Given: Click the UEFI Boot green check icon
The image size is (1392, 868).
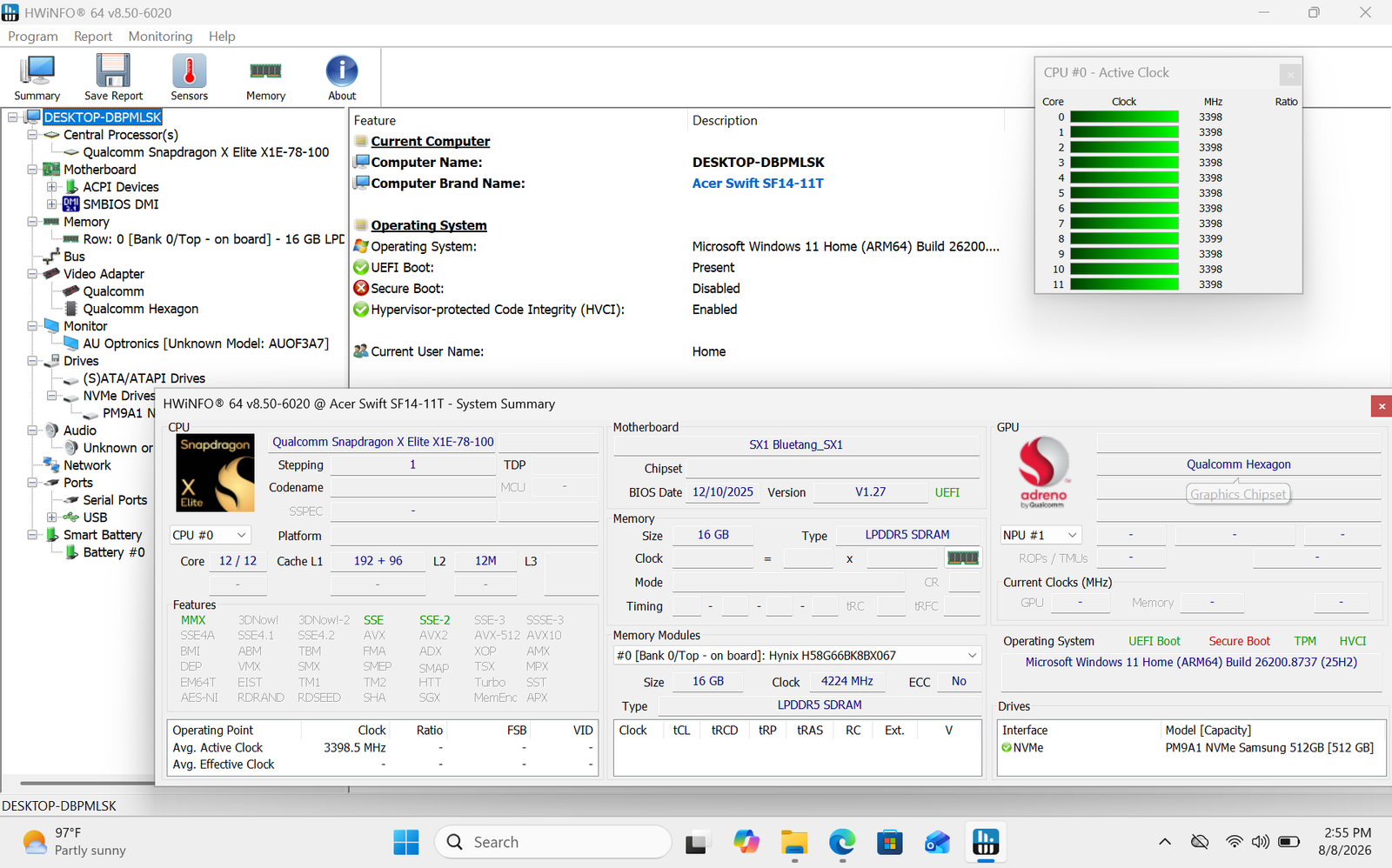Looking at the screenshot, I should pyautogui.click(x=361, y=267).
